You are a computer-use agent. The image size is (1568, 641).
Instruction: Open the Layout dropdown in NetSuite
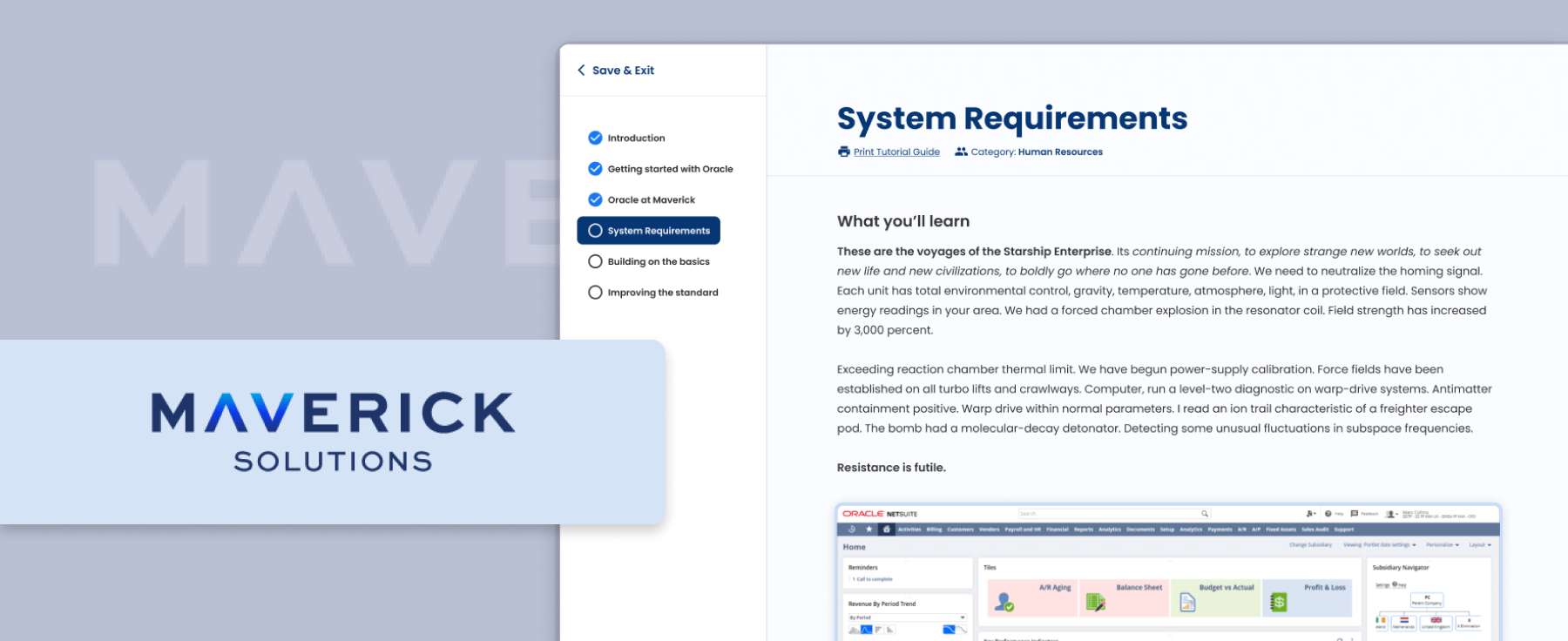click(1480, 545)
